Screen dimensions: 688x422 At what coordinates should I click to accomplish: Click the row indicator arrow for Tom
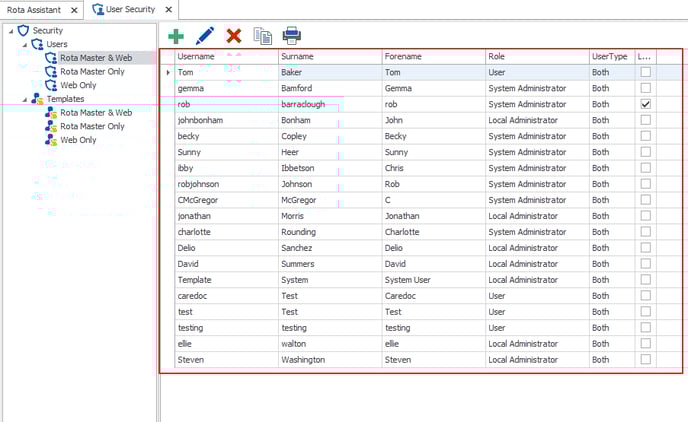tap(168, 72)
